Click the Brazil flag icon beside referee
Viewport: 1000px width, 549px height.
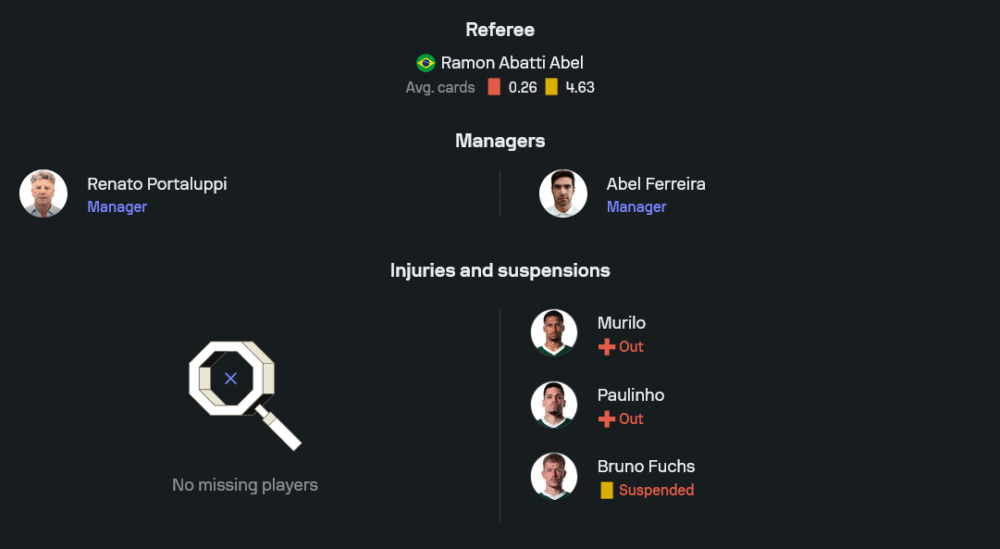(426, 63)
